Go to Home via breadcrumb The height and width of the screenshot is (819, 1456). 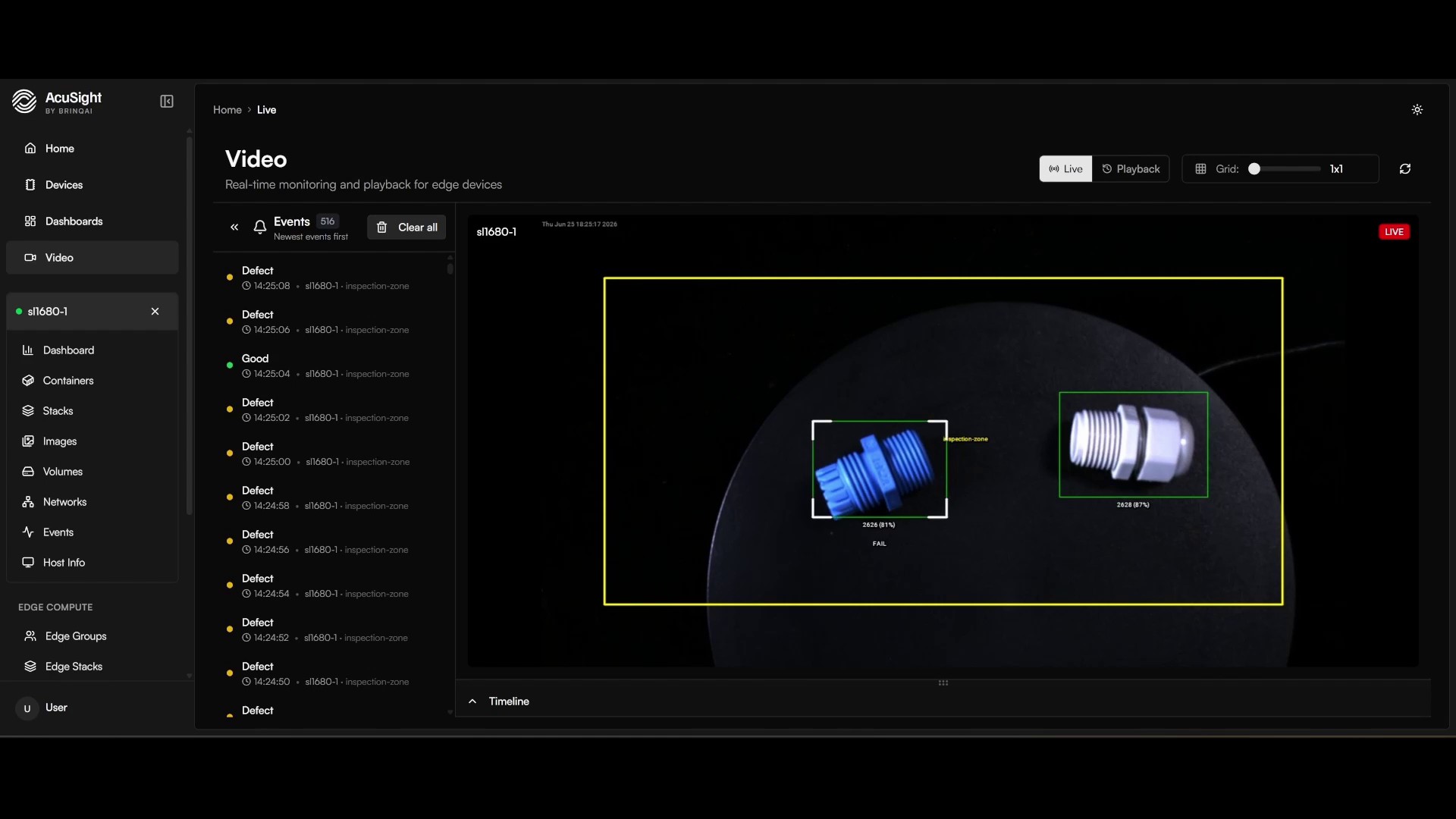[227, 110]
